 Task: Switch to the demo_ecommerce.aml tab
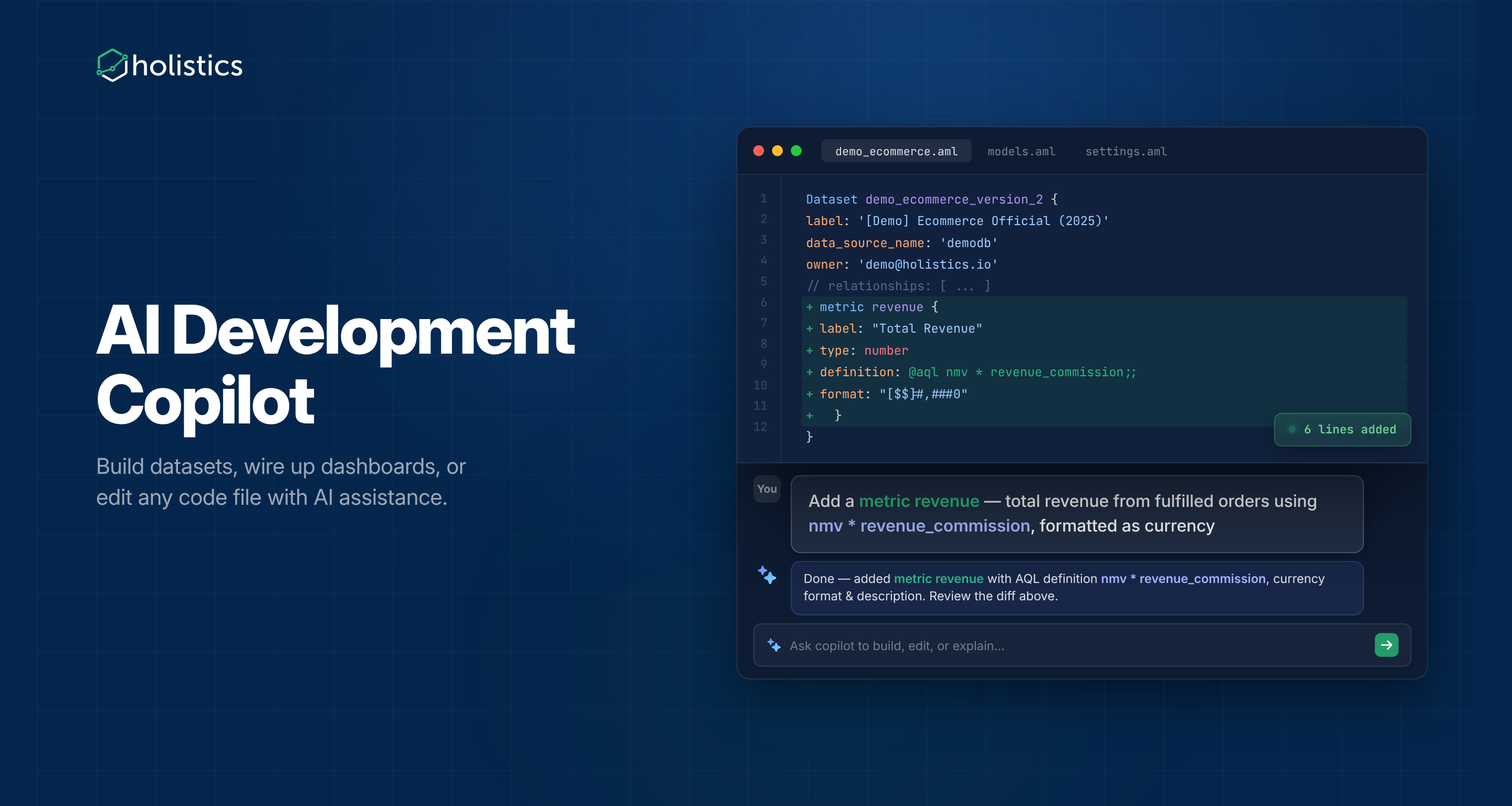tap(896, 151)
